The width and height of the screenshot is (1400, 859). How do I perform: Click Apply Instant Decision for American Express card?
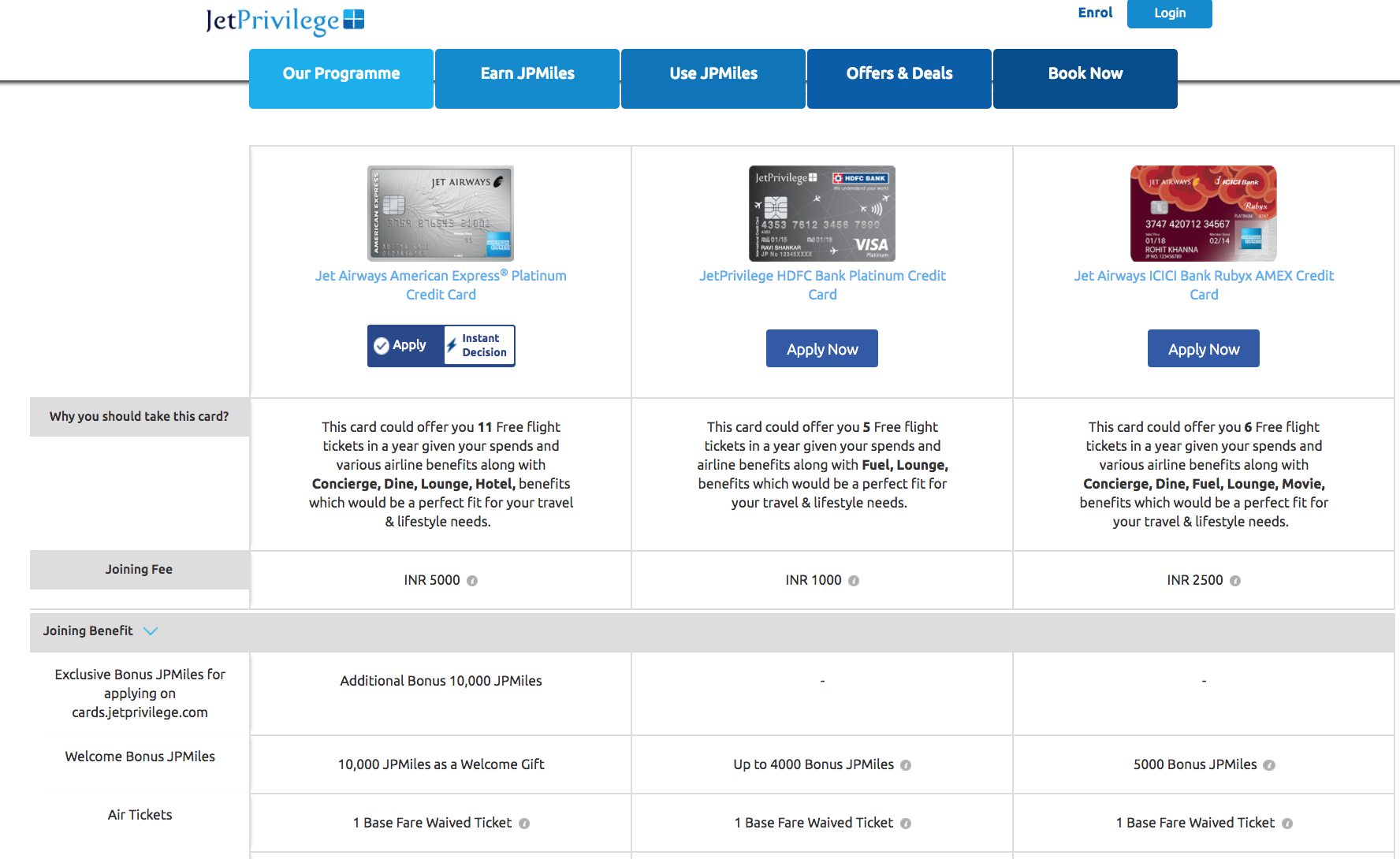441,346
